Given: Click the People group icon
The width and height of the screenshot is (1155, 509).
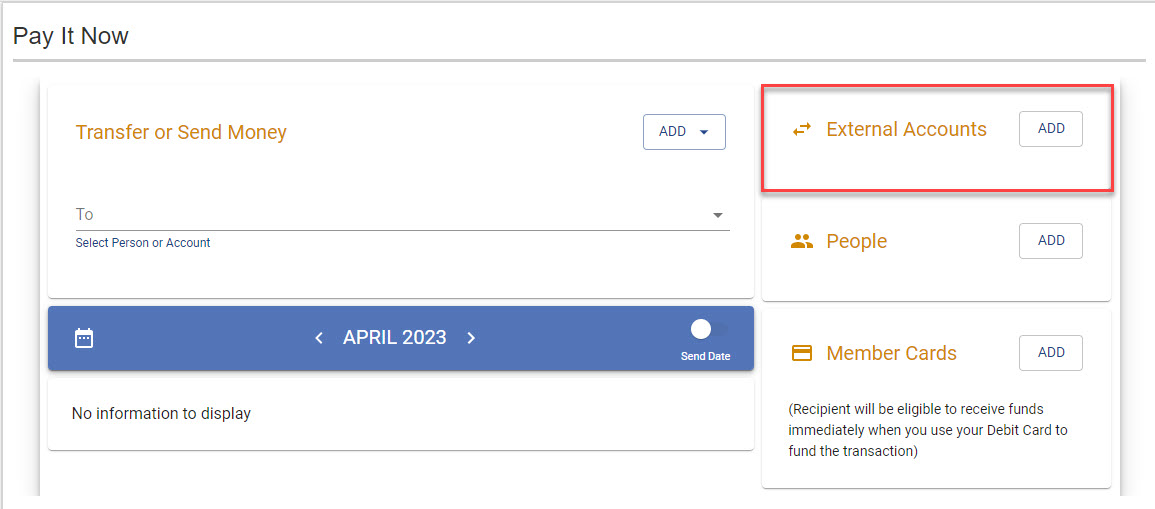Looking at the screenshot, I should pos(802,241).
